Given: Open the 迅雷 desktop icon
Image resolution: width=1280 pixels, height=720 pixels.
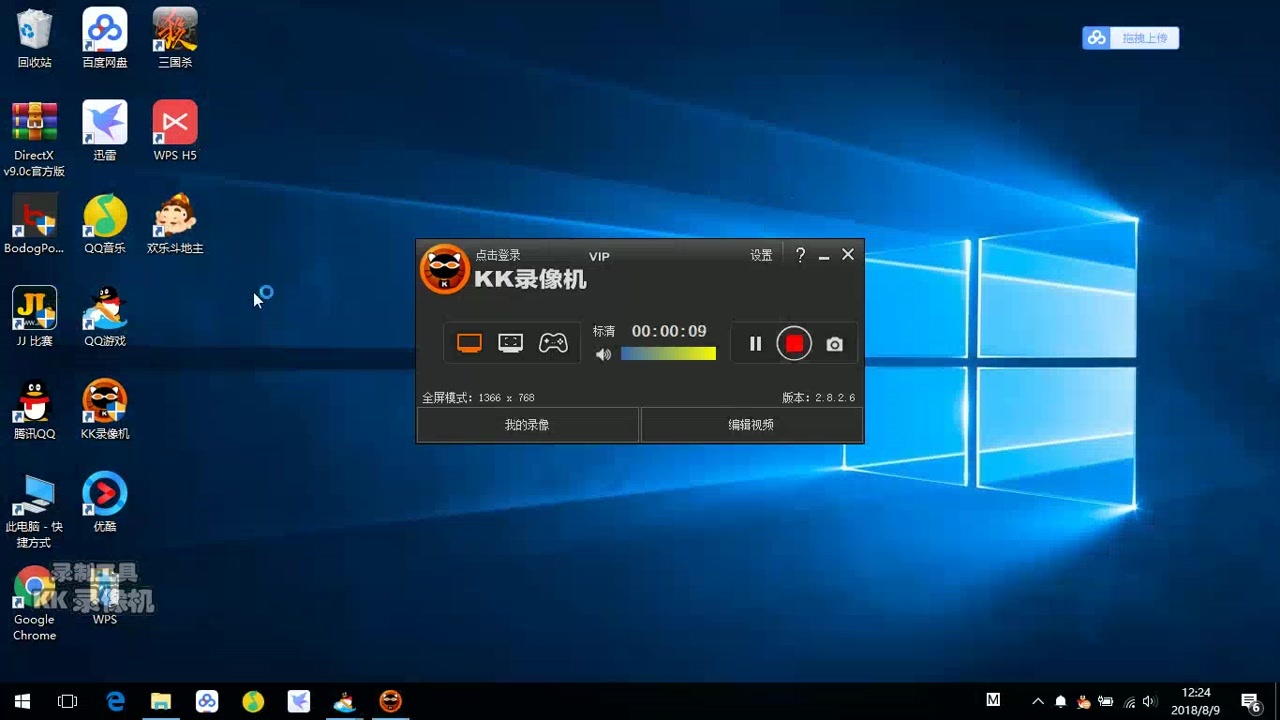Looking at the screenshot, I should 105,131.
